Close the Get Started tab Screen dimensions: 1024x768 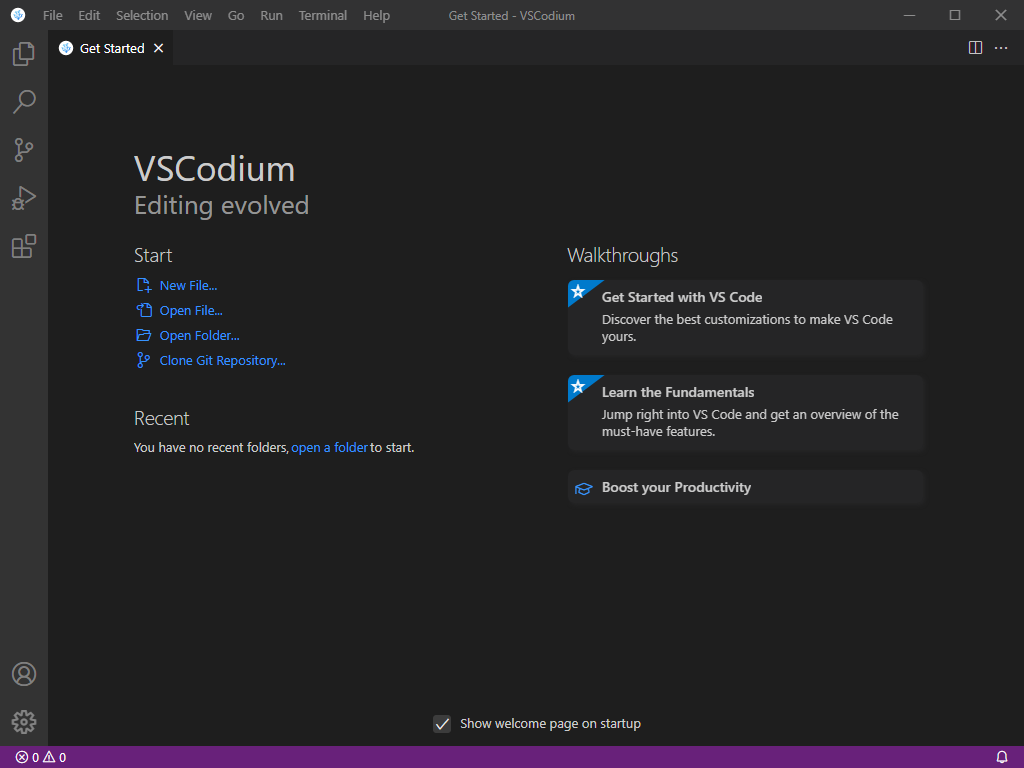pos(158,48)
